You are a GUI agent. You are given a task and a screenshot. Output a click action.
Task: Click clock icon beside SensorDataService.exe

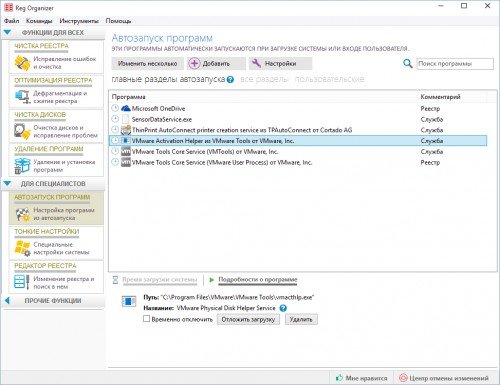pyautogui.click(x=115, y=119)
